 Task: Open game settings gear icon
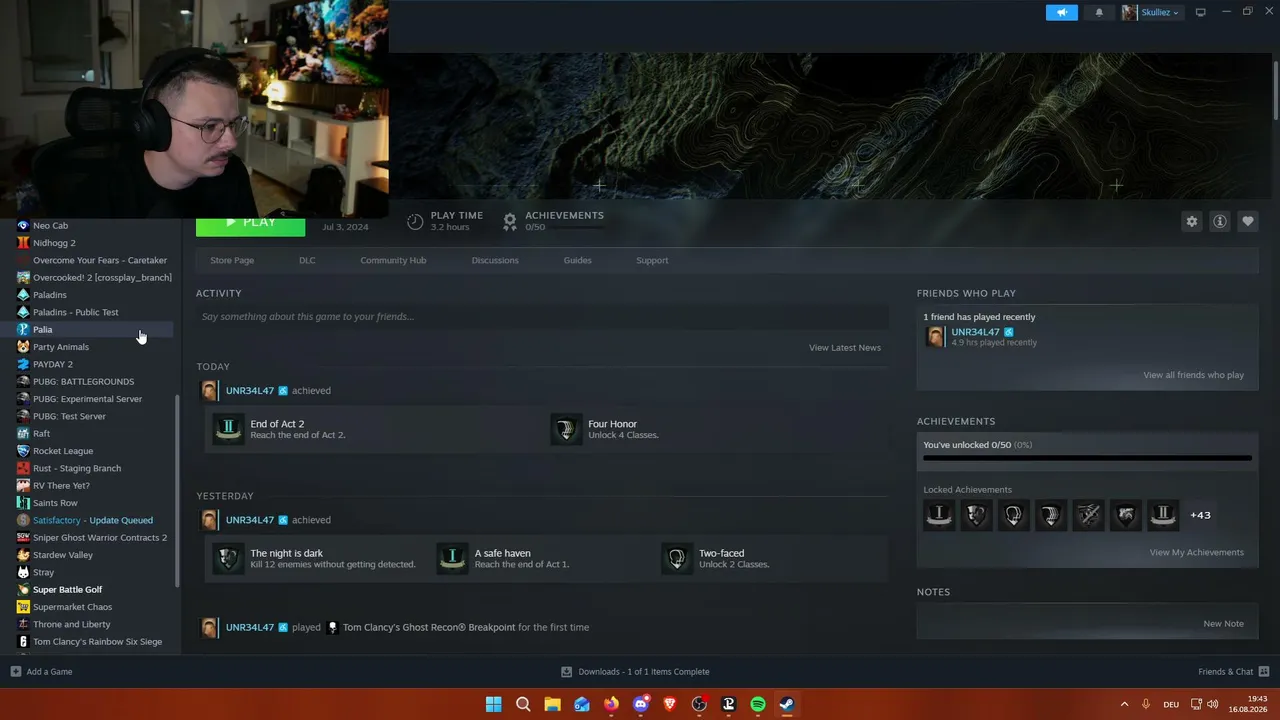pyautogui.click(x=1191, y=221)
